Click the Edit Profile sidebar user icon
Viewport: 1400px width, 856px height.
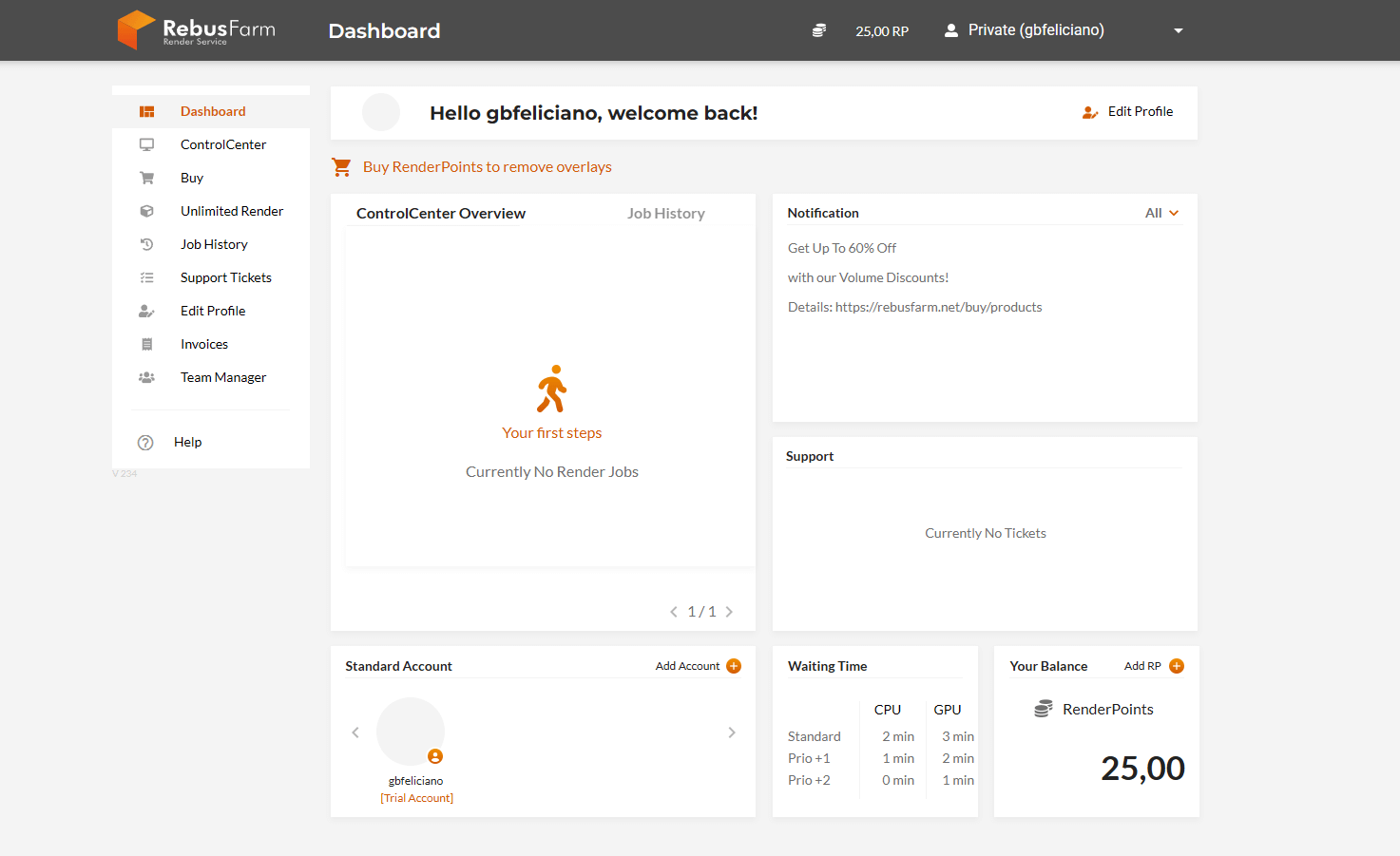[146, 311]
